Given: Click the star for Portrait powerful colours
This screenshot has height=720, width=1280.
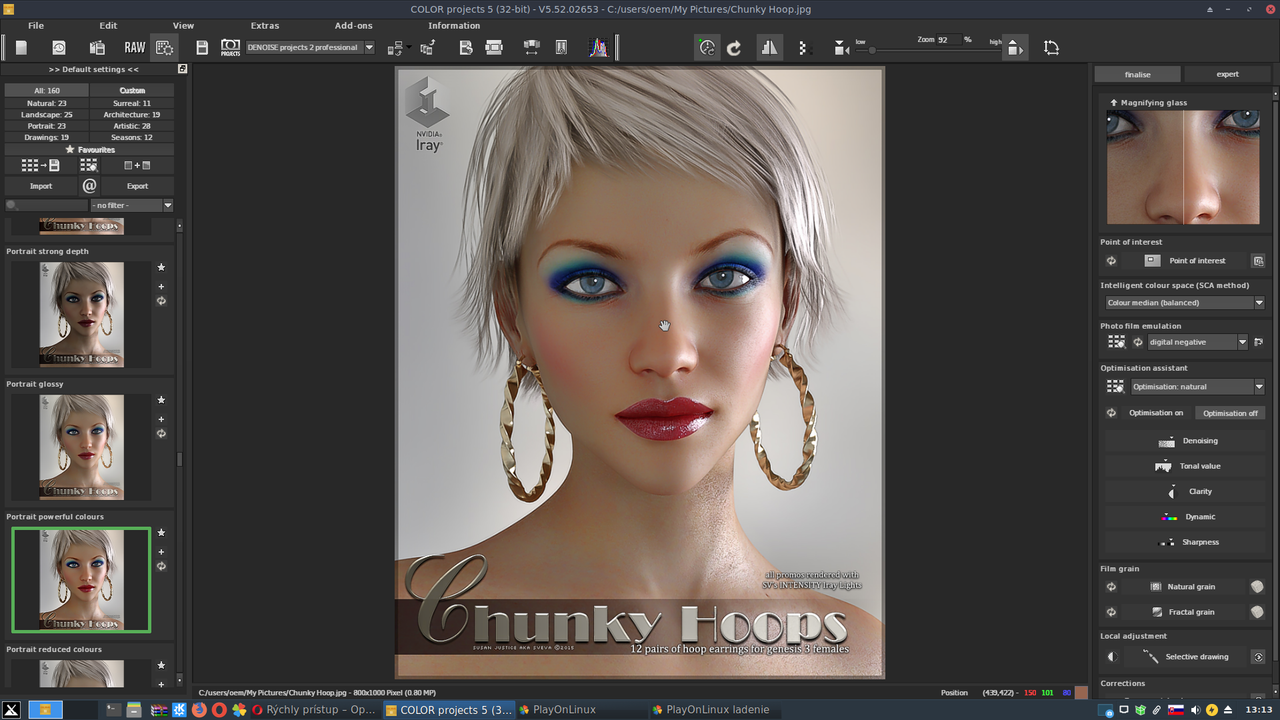Looking at the screenshot, I should [161, 533].
